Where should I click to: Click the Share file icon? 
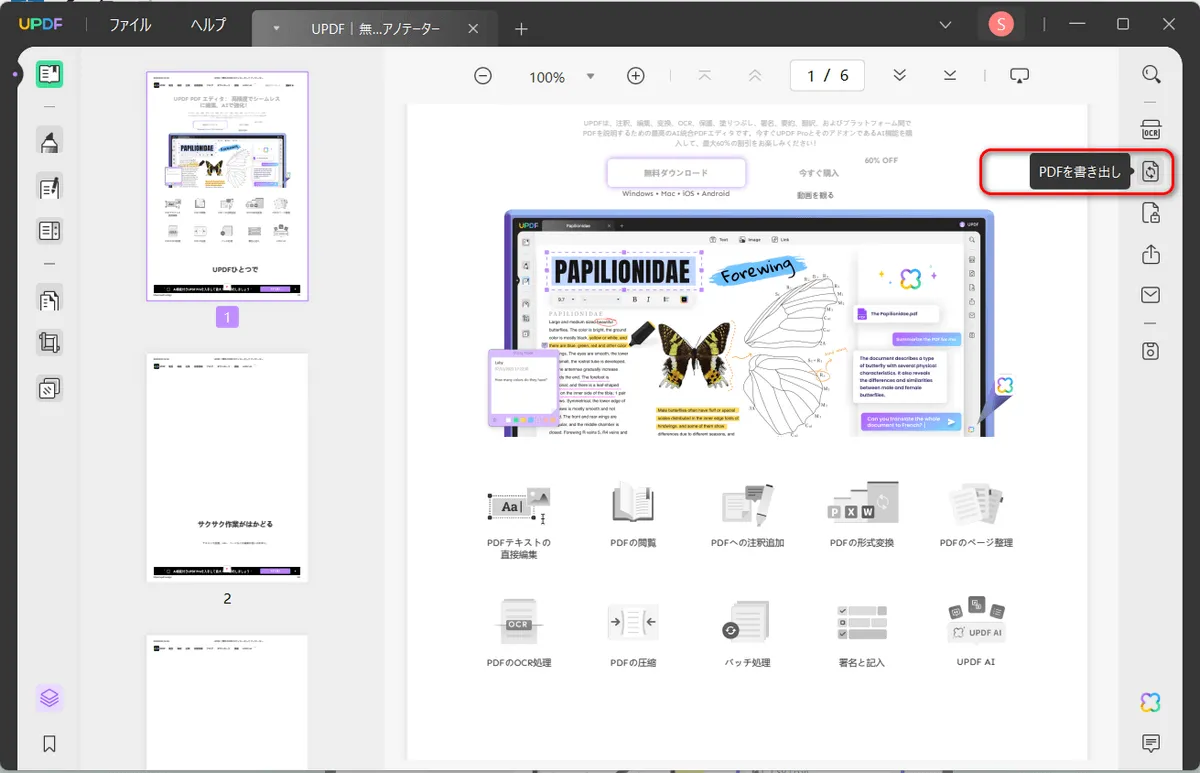[1151, 254]
